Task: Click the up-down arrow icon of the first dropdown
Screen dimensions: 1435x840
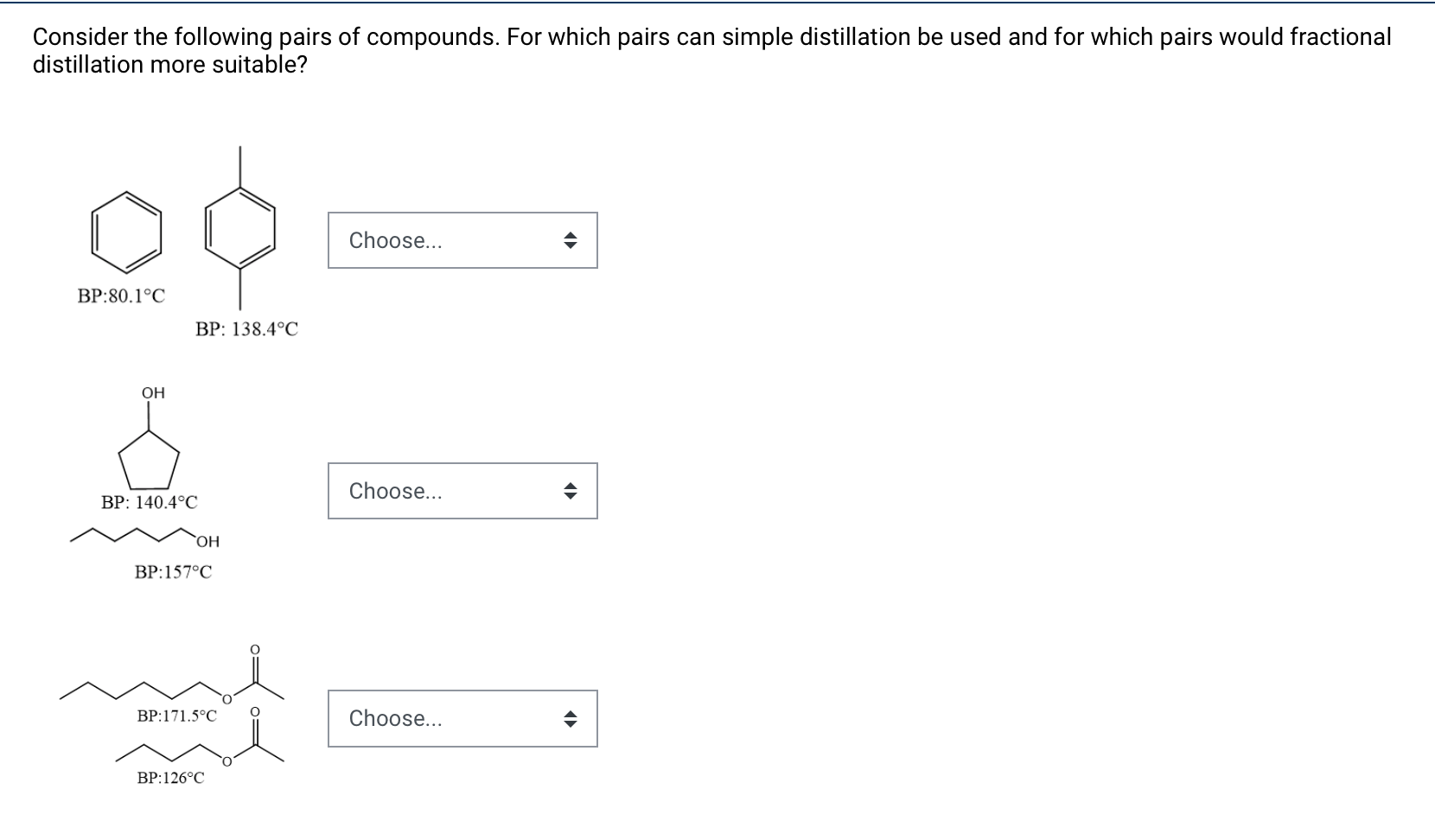Action: [x=571, y=241]
